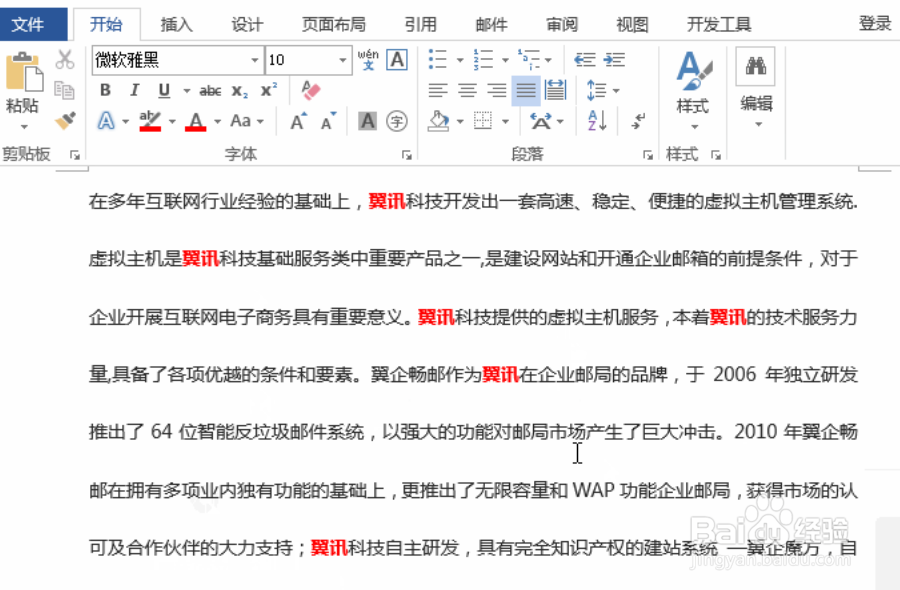
Task: Apply text effects glowing A
Action: tap(106, 121)
